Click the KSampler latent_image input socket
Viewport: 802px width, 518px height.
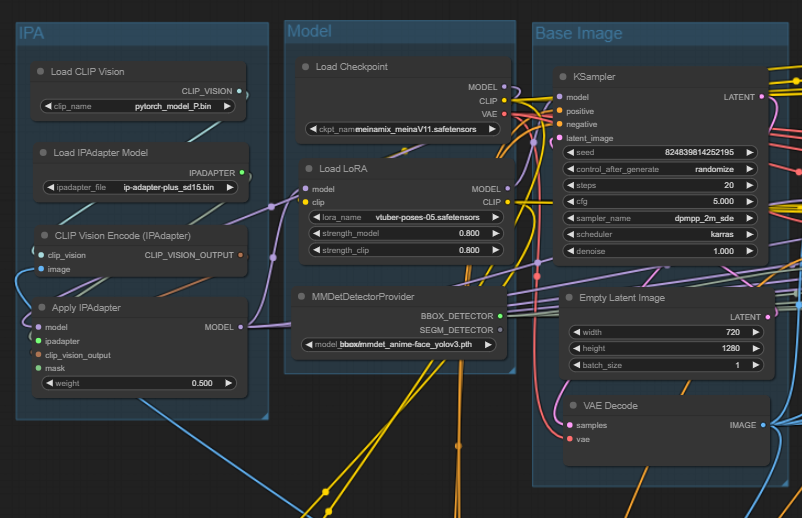point(560,138)
